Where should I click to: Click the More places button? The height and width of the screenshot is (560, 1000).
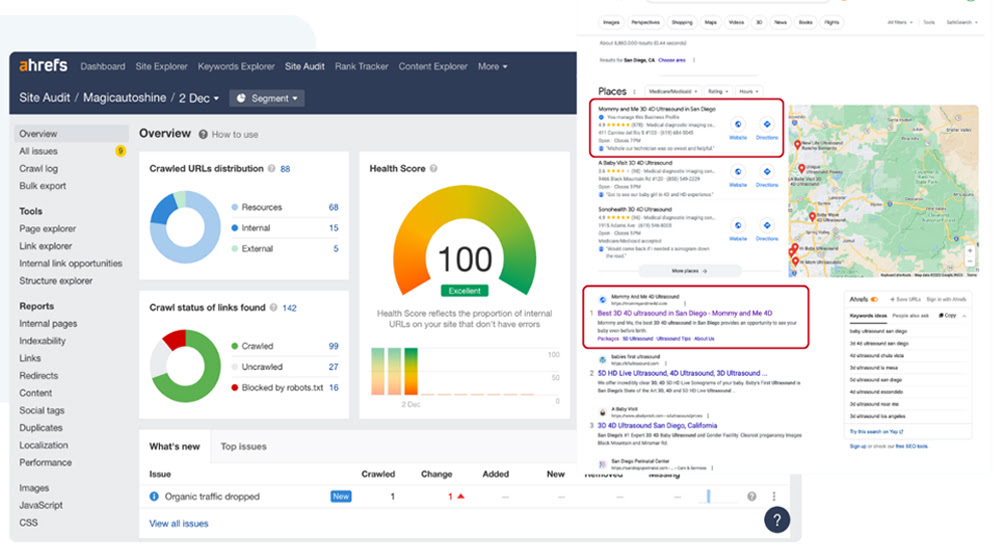[x=689, y=271]
